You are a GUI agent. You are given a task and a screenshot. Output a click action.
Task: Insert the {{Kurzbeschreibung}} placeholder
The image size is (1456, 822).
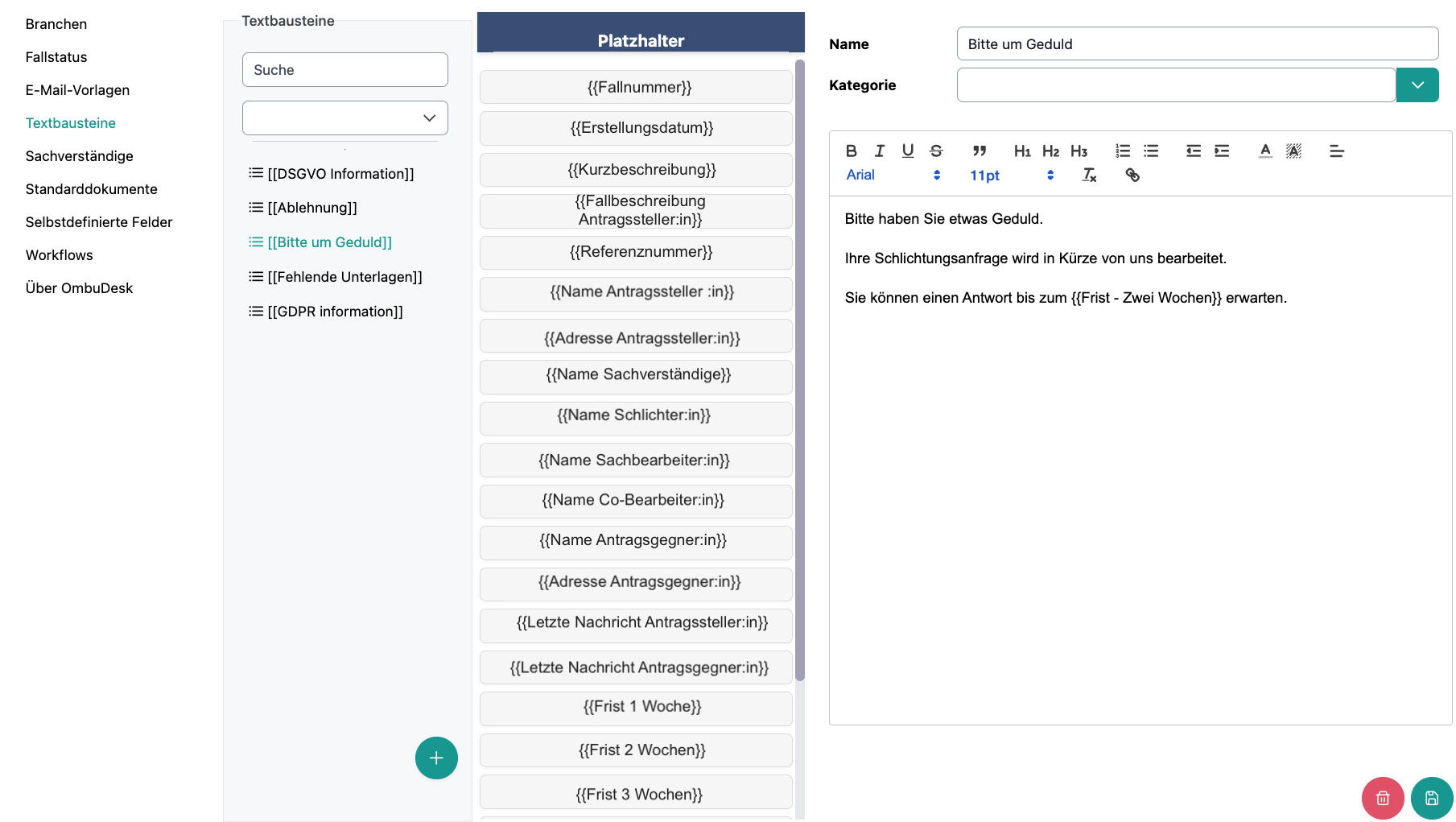(636, 170)
